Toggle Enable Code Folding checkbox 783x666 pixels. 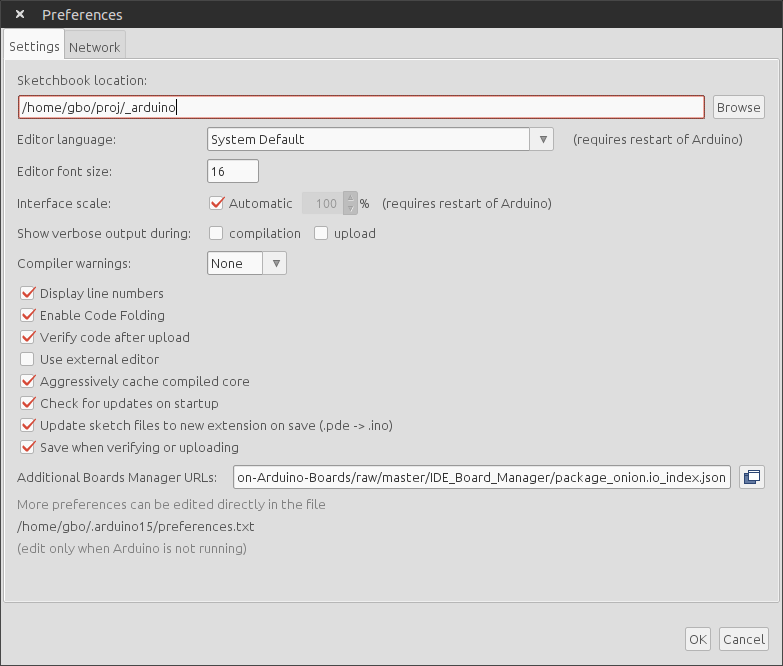(x=27, y=315)
